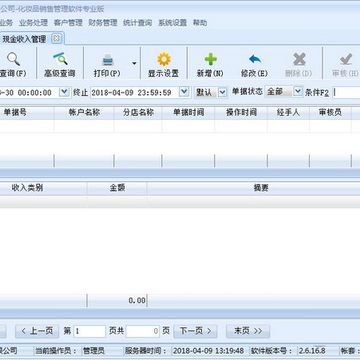The image size is (360, 360).
Task: Open Display Settings (显示设置) gear icon
Action: point(164,59)
